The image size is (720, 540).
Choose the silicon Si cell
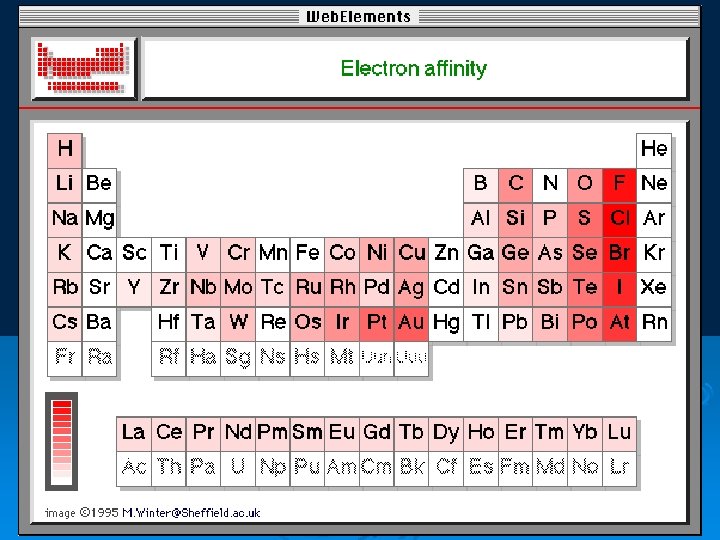click(x=516, y=220)
